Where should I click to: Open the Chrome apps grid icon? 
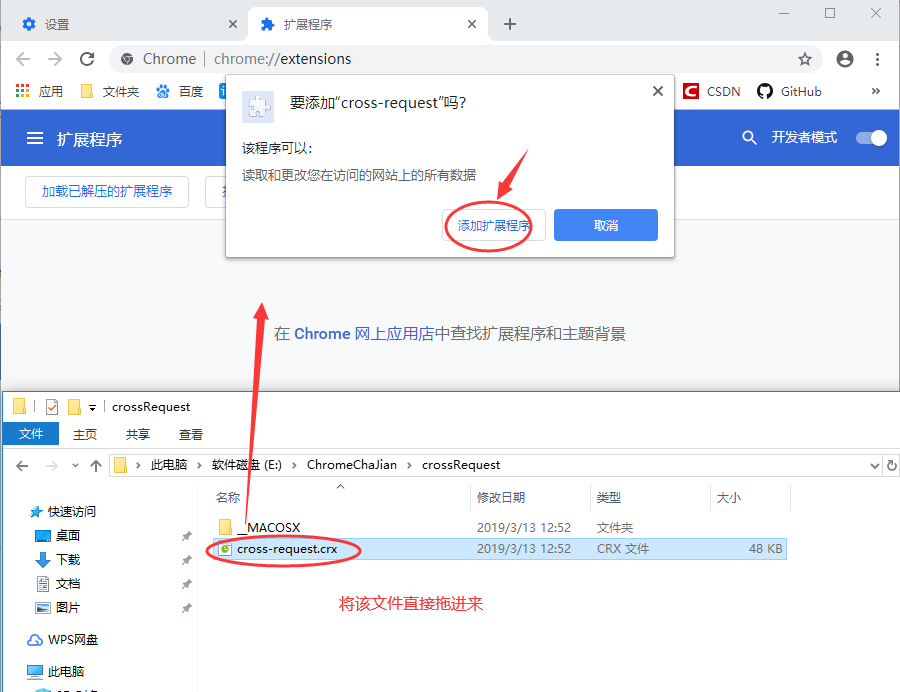(22, 91)
